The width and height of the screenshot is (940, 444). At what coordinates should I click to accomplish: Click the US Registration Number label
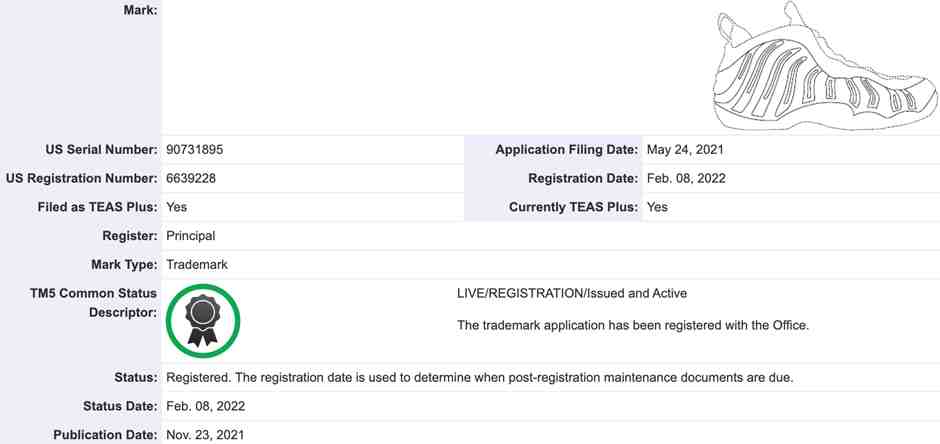82,179
